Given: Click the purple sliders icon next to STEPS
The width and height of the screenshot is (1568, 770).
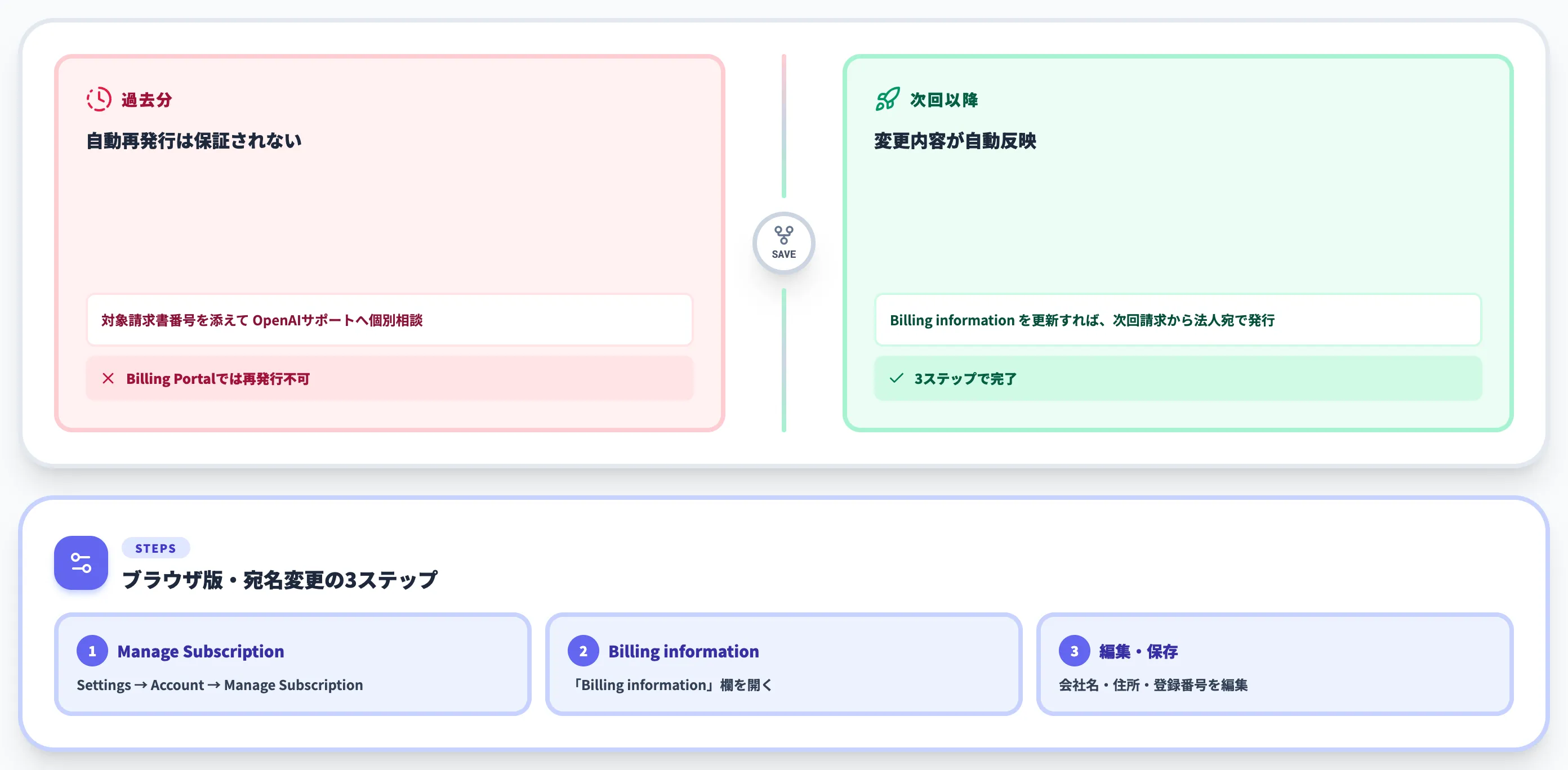Looking at the screenshot, I should pyautogui.click(x=81, y=563).
